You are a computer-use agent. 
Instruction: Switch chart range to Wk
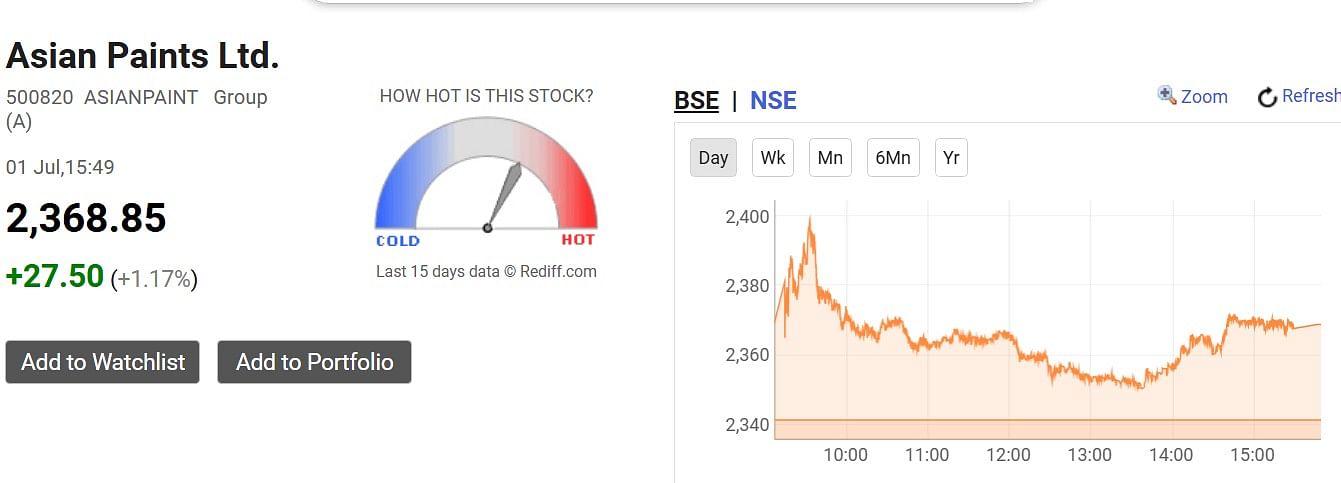[x=773, y=158]
